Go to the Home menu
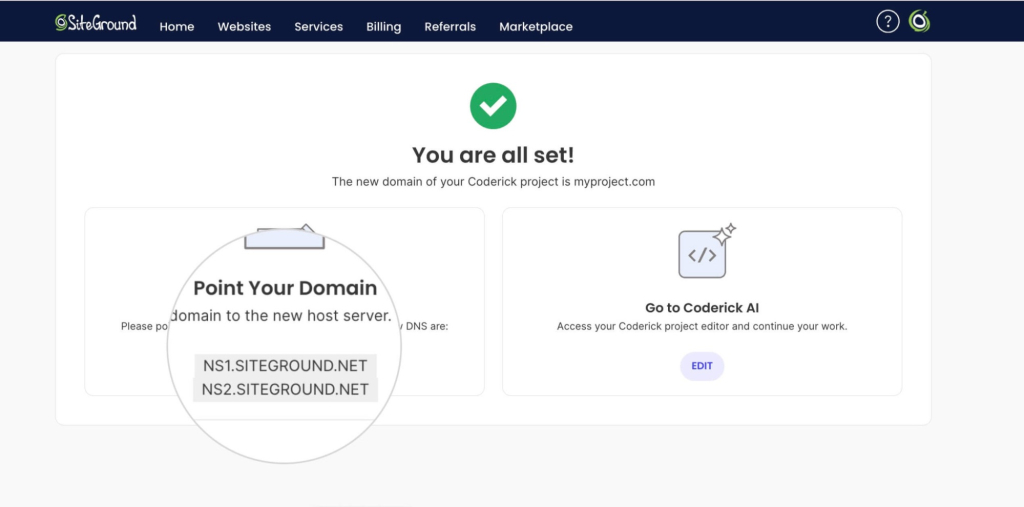Image resolution: width=1024 pixels, height=507 pixels. pyautogui.click(x=177, y=27)
